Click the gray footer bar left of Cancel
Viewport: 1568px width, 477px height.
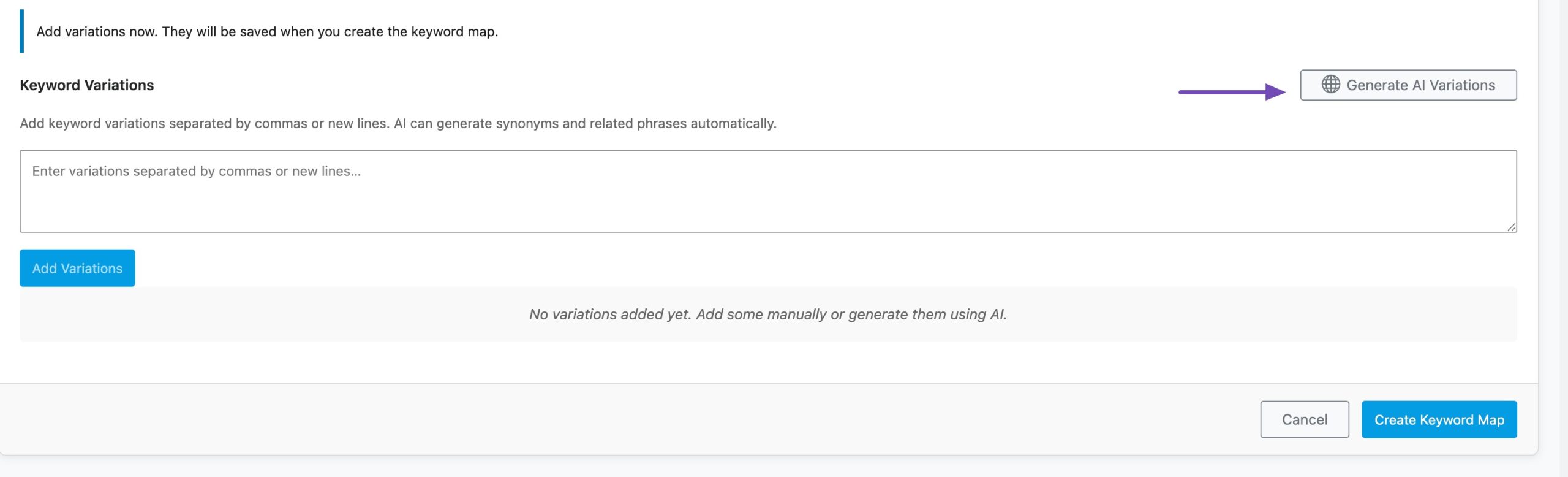click(612, 419)
